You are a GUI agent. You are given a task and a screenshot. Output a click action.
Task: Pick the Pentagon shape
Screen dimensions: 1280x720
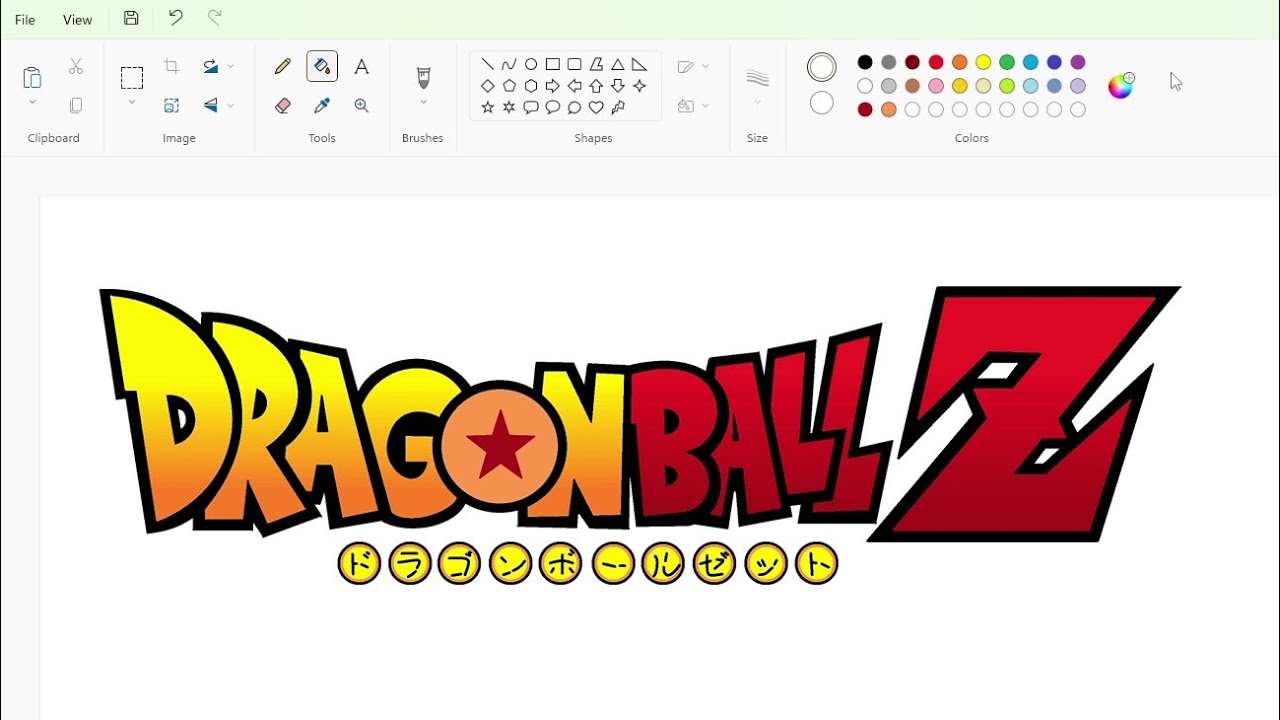pyautogui.click(x=509, y=86)
